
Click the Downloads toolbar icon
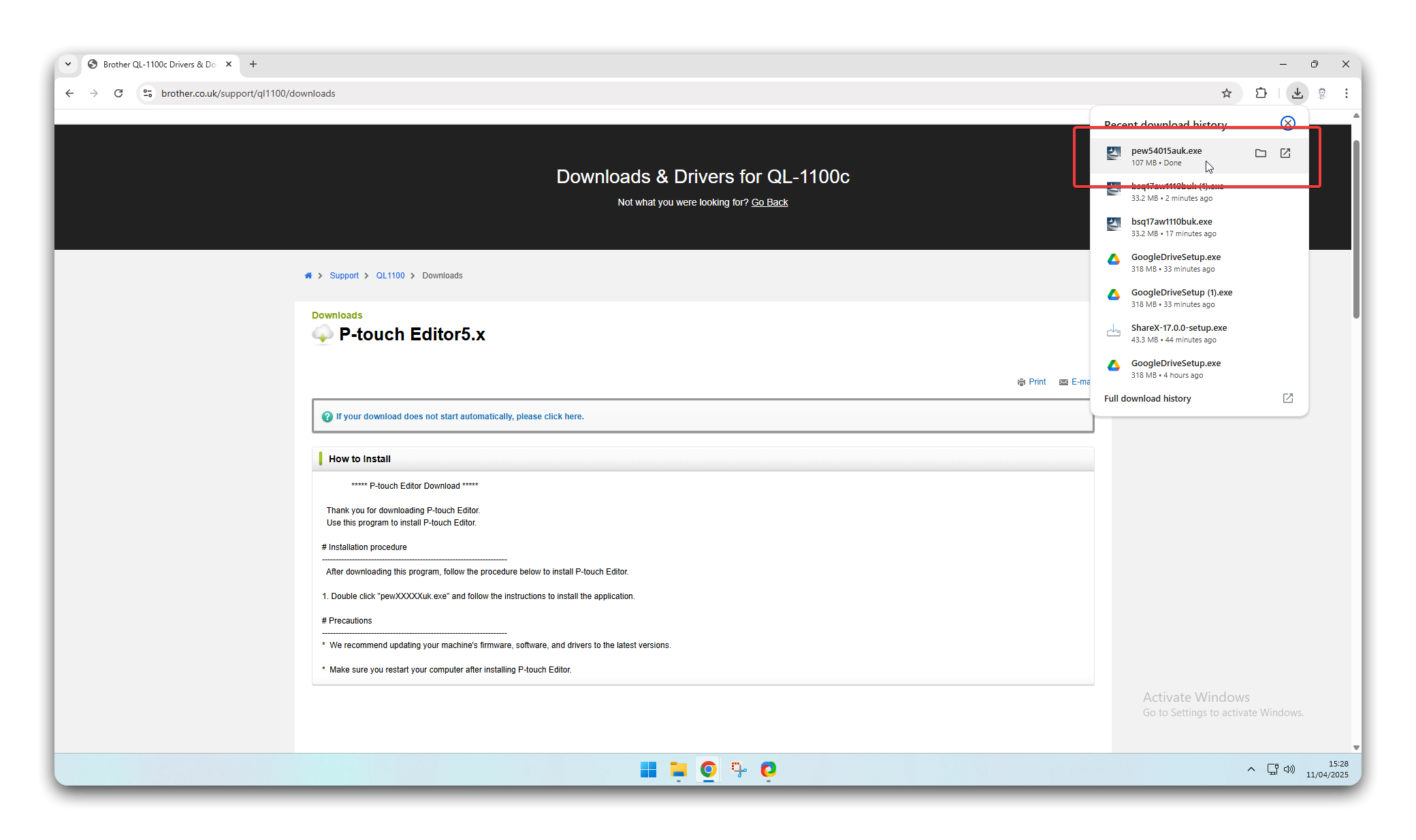pos(1297,93)
